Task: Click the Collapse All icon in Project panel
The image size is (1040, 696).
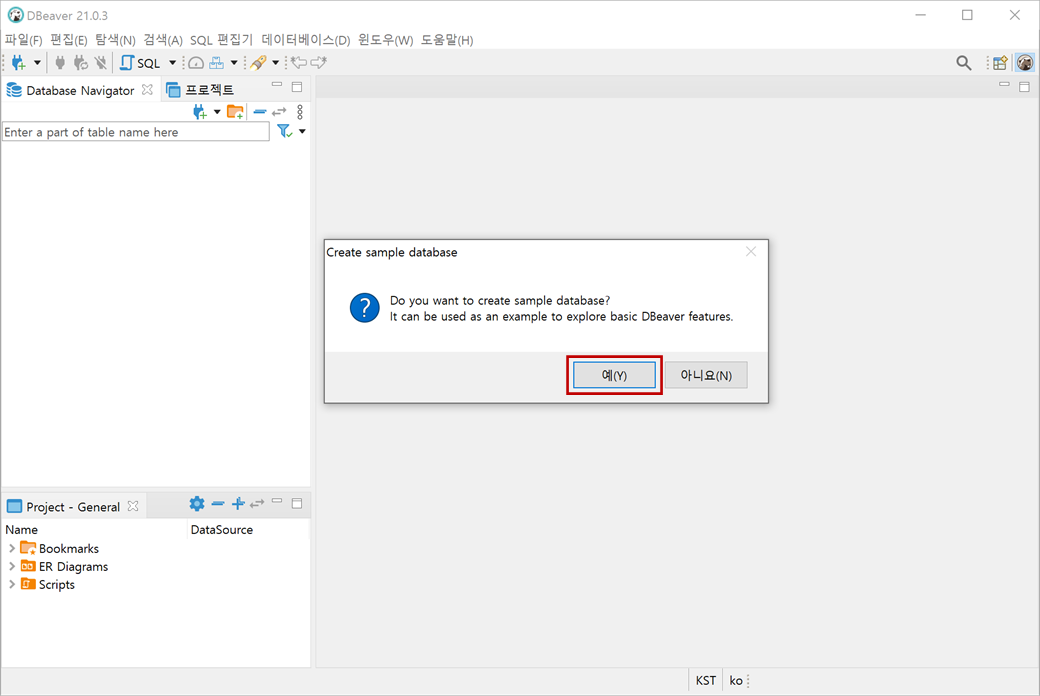Action: [x=218, y=504]
